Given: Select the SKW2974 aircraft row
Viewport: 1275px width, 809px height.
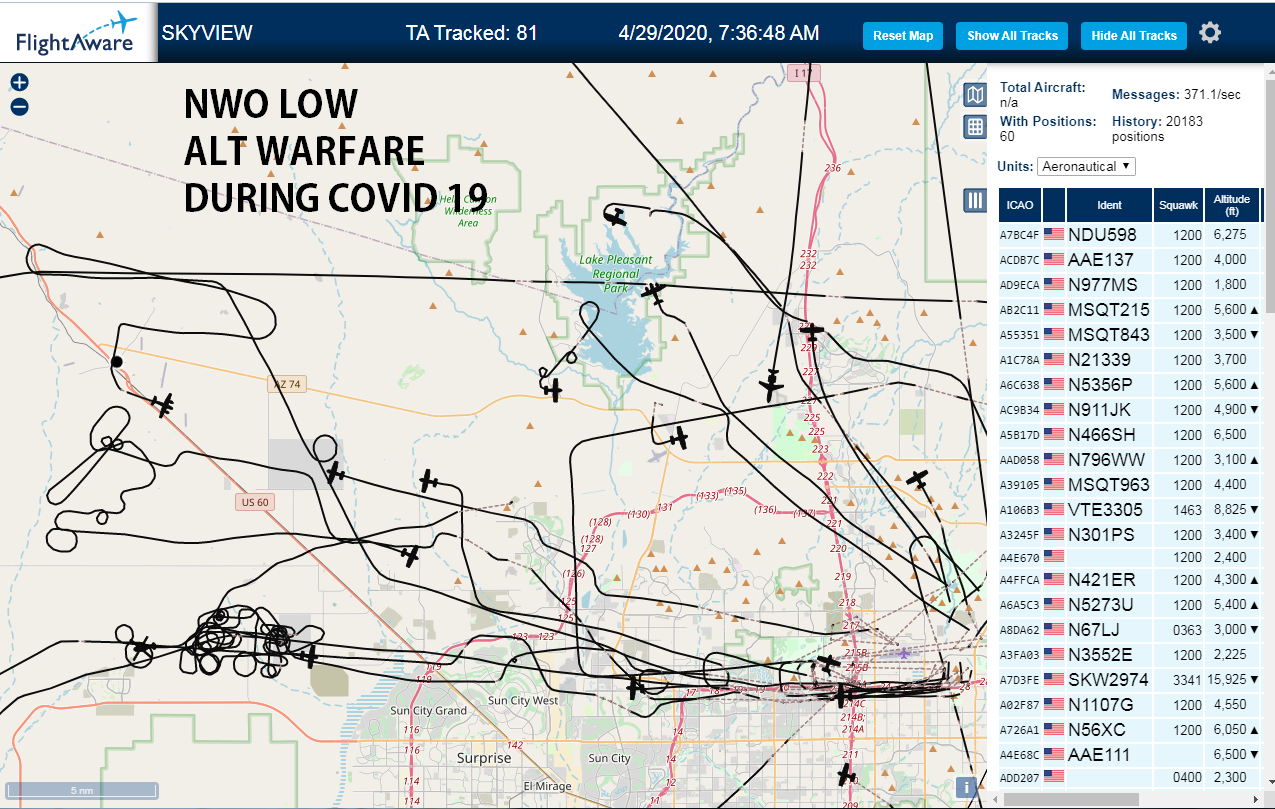Looking at the screenshot, I should pos(1130,680).
